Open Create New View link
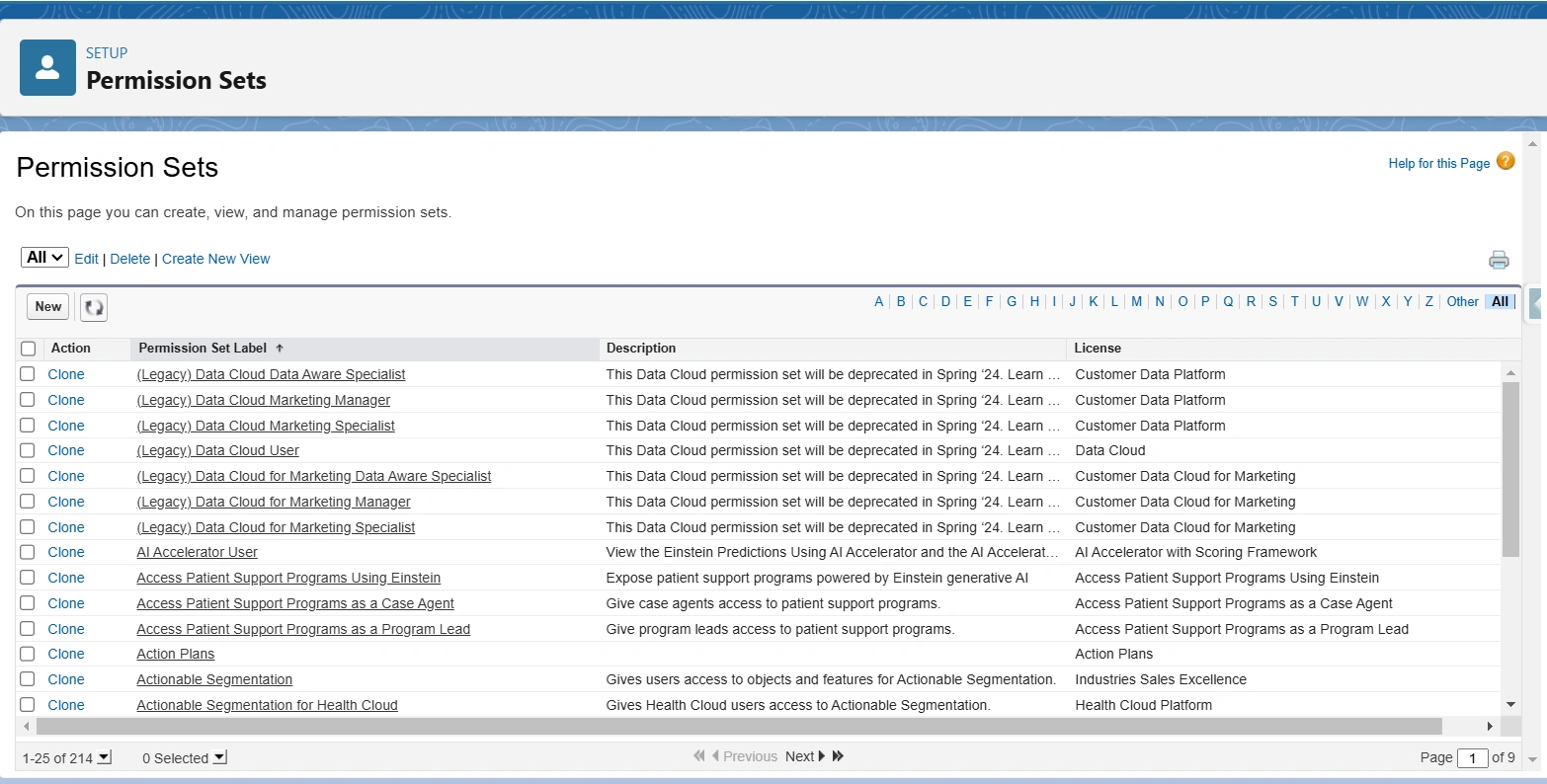The image size is (1547, 784). pyautogui.click(x=215, y=259)
